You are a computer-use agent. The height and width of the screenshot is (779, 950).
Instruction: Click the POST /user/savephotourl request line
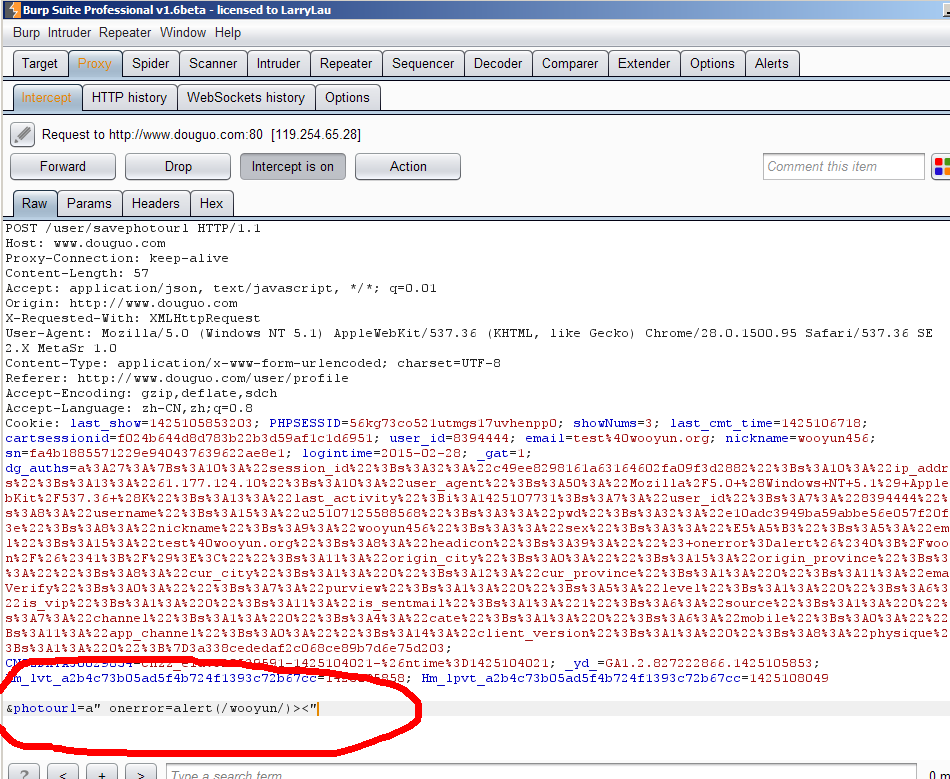point(133,228)
